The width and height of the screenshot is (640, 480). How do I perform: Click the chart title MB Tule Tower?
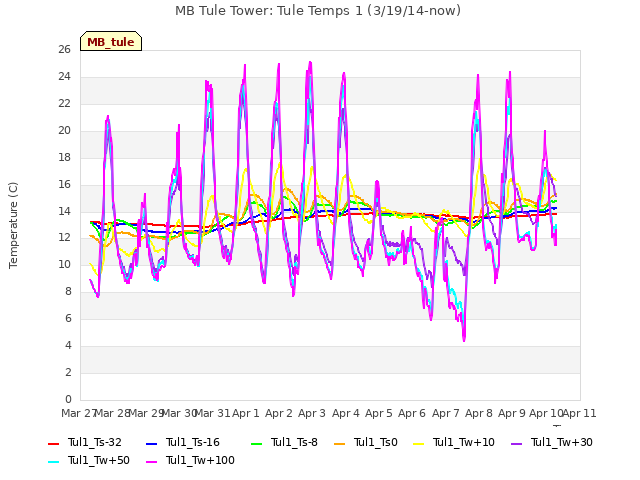[318, 11]
